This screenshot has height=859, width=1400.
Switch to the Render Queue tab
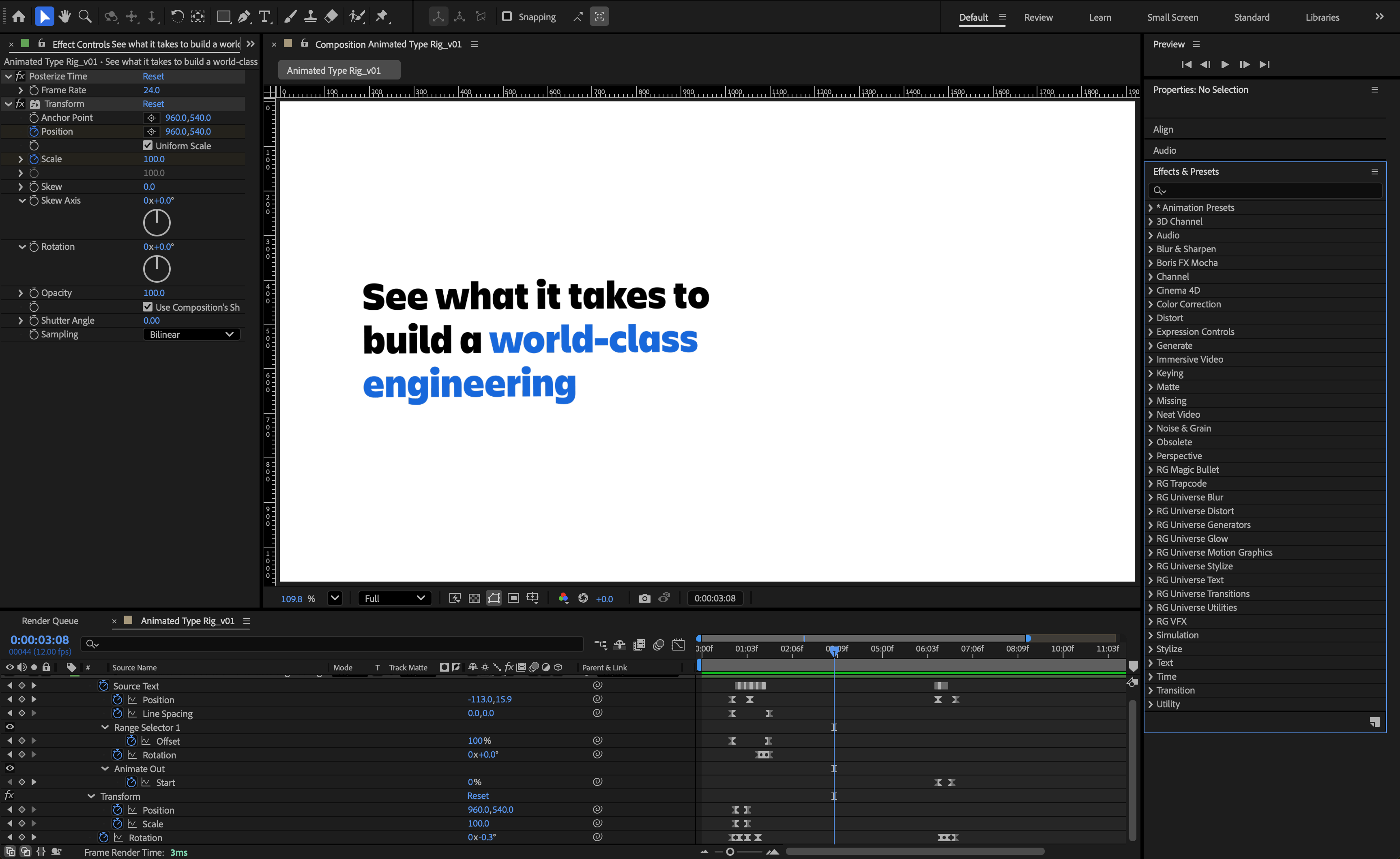50,621
